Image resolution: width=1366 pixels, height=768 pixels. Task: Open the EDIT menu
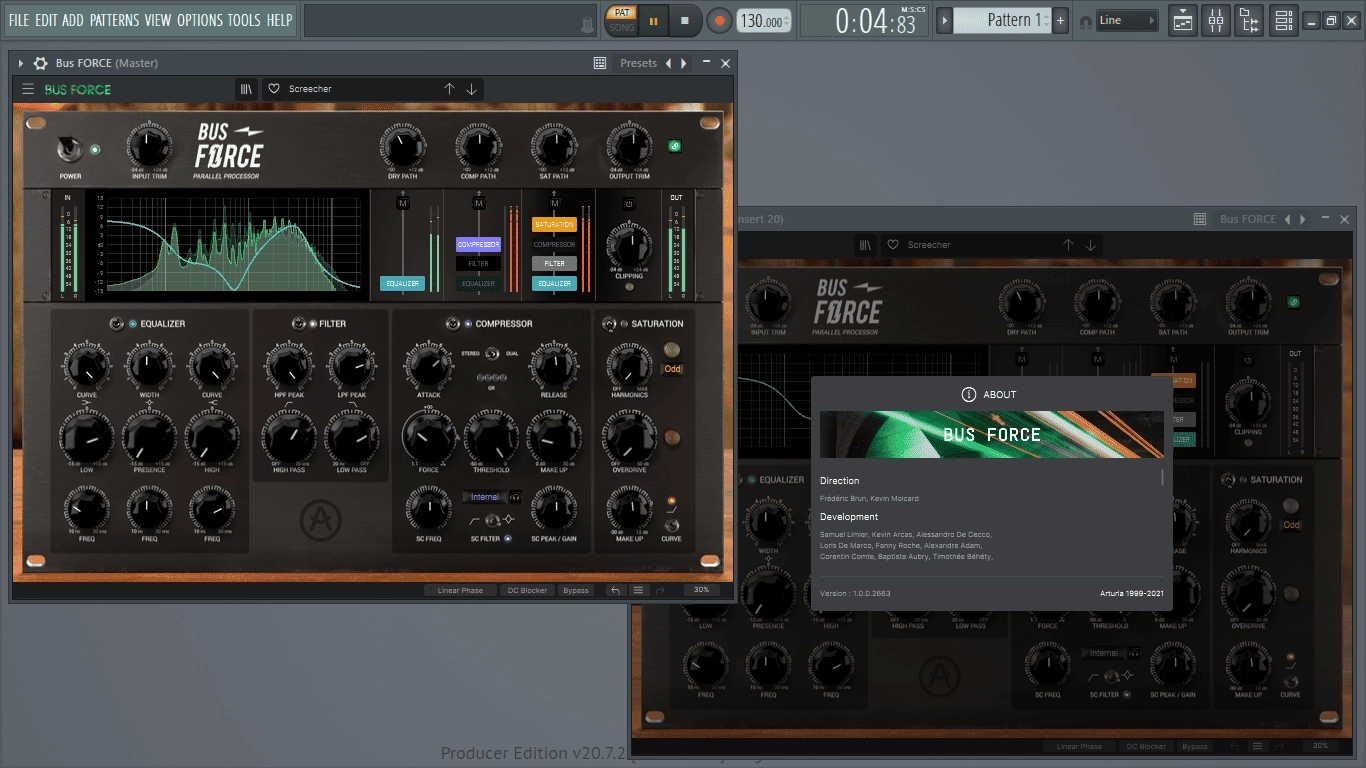tap(46, 20)
